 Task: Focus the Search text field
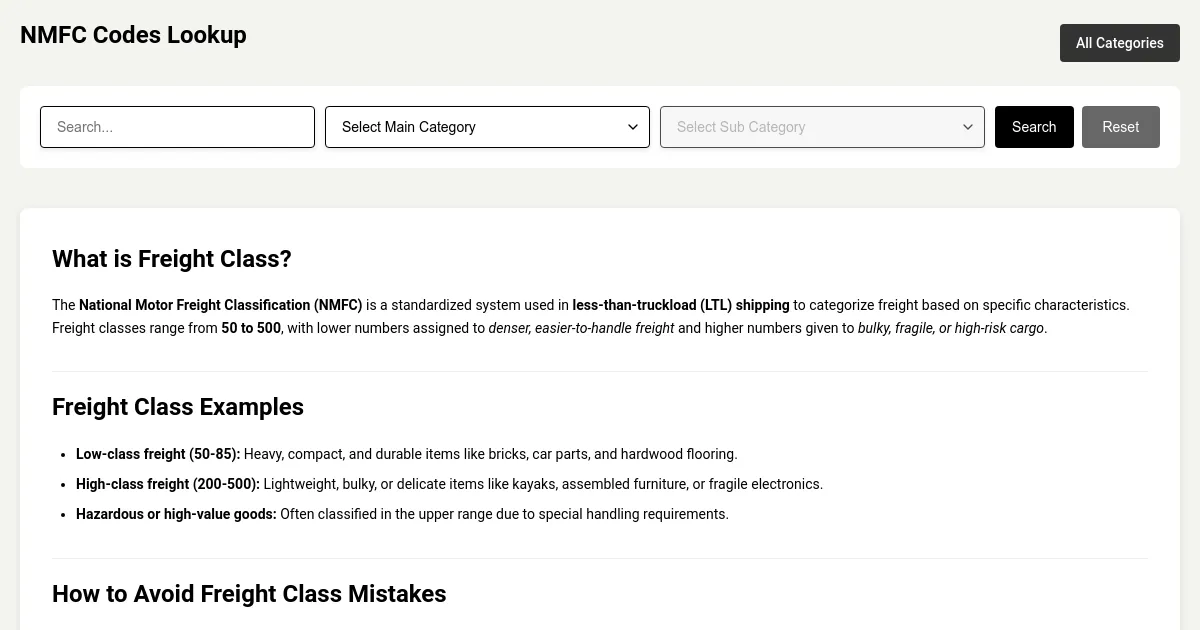tap(177, 127)
